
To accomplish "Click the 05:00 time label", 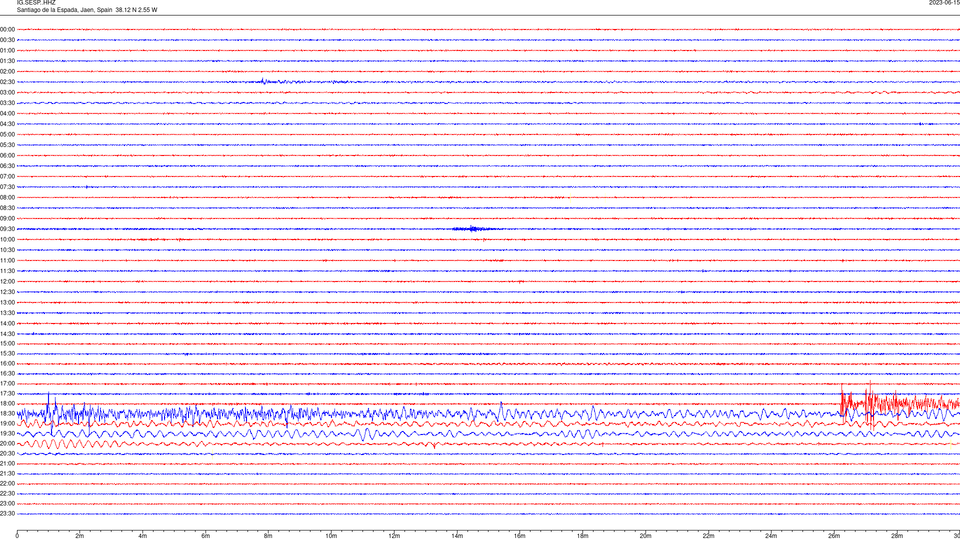I will 7,135.
